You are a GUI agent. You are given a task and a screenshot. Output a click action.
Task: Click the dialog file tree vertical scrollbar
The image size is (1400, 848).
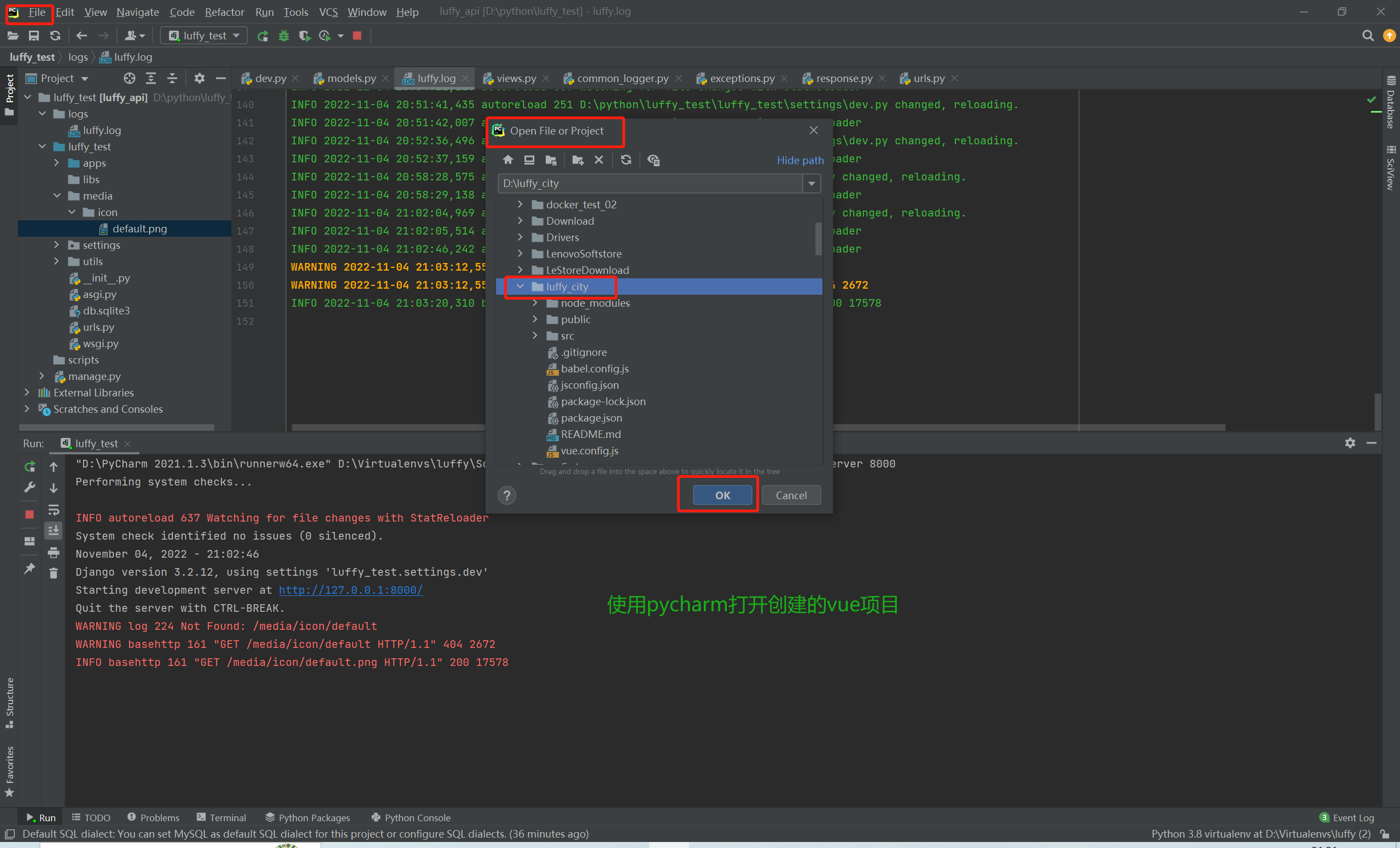(x=818, y=238)
